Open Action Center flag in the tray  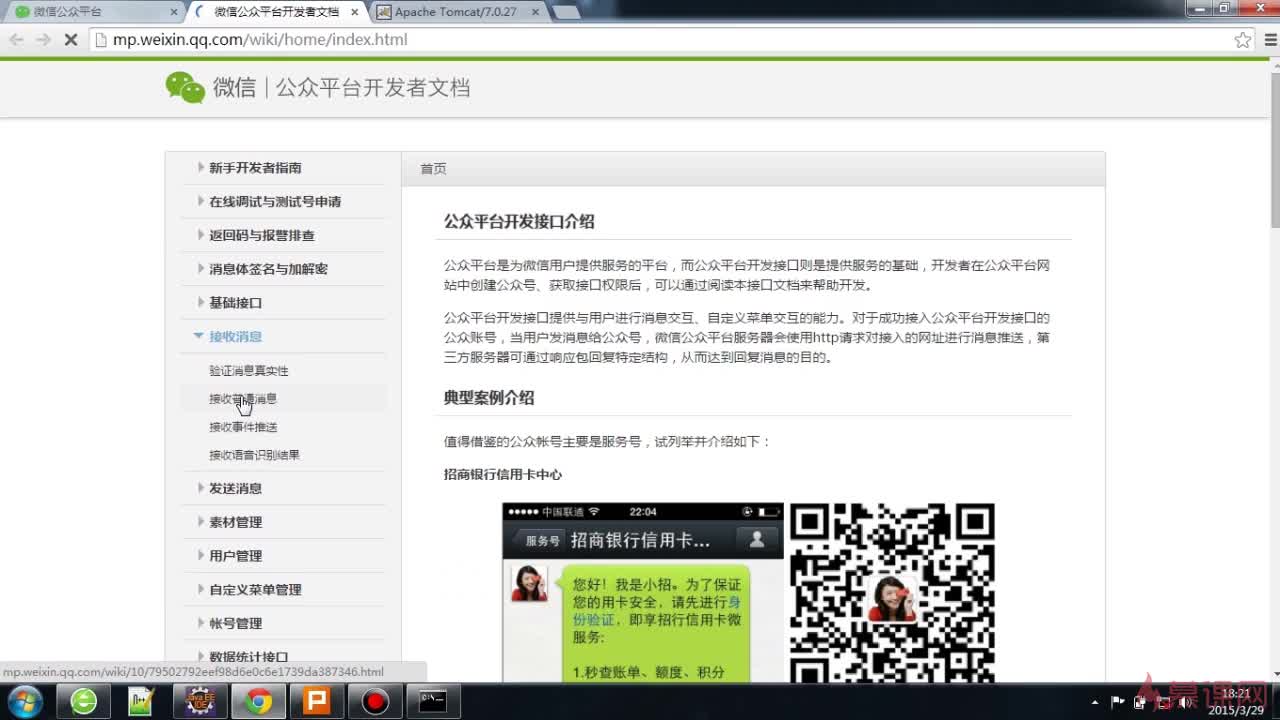(1118, 702)
